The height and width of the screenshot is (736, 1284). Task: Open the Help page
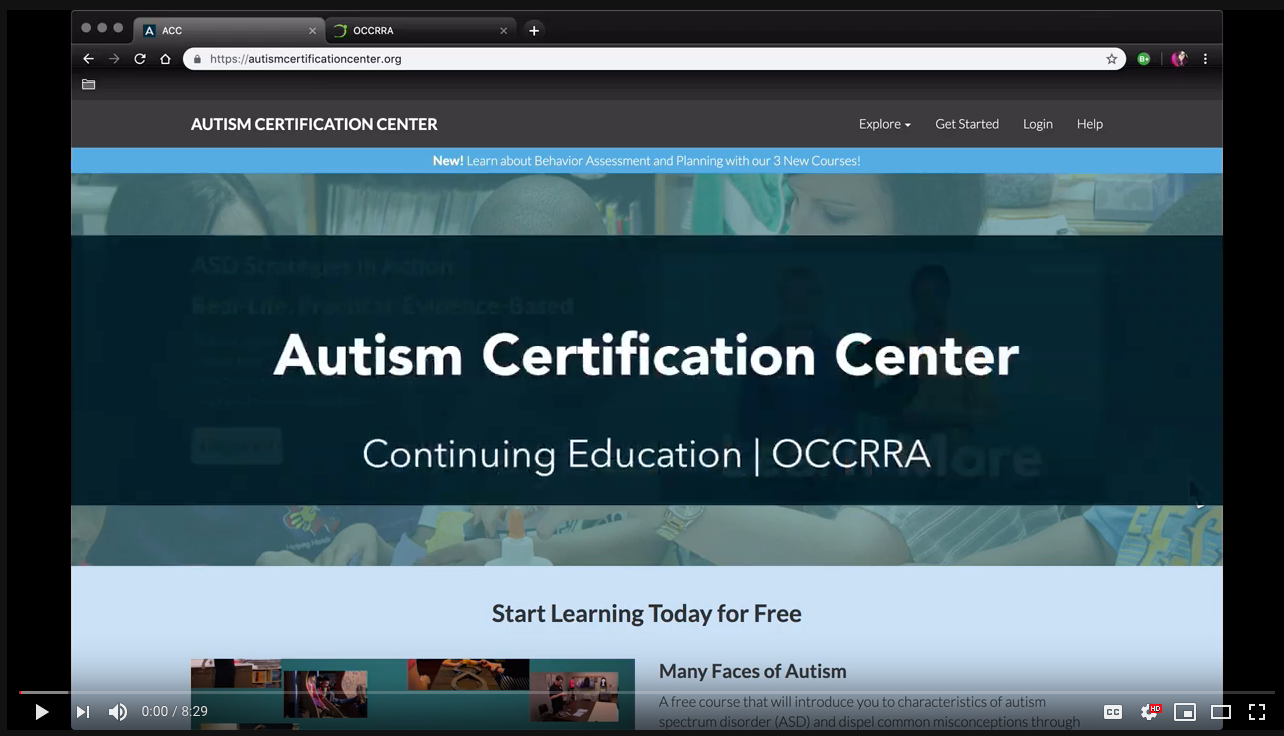(x=1090, y=124)
